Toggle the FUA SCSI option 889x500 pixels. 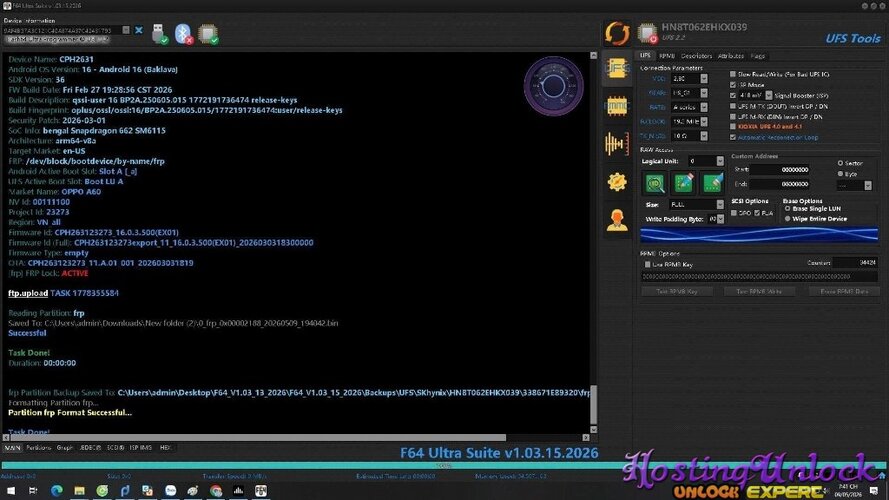pos(757,213)
